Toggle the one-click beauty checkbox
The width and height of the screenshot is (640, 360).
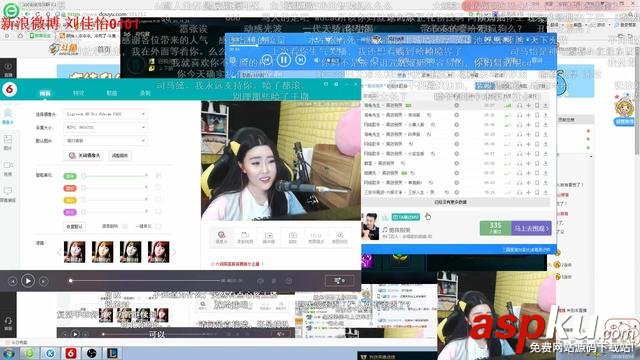click(158, 227)
